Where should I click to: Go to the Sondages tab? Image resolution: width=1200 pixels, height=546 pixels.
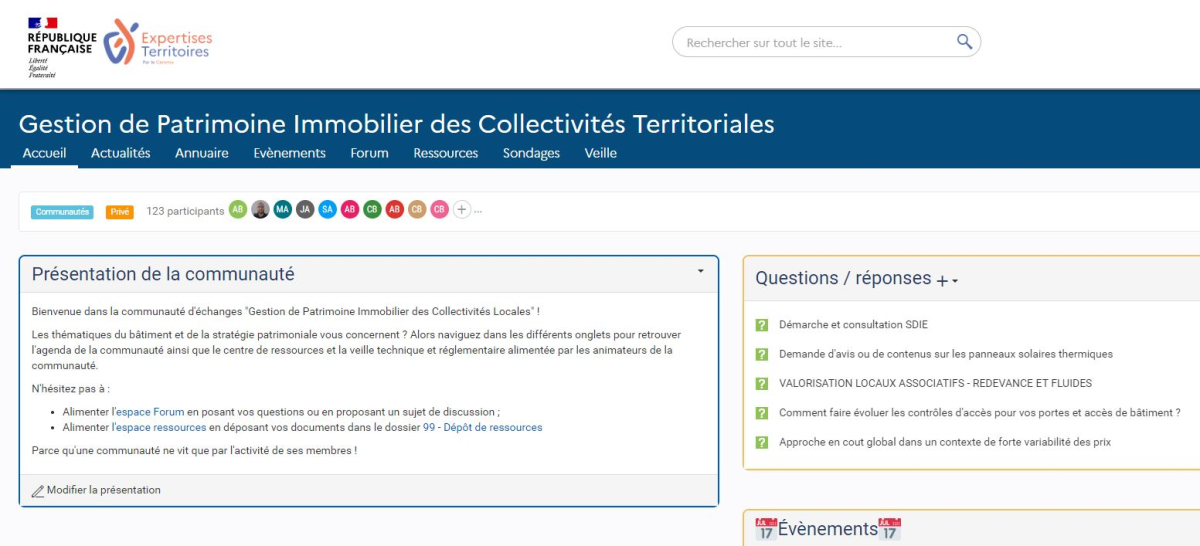point(531,153)
